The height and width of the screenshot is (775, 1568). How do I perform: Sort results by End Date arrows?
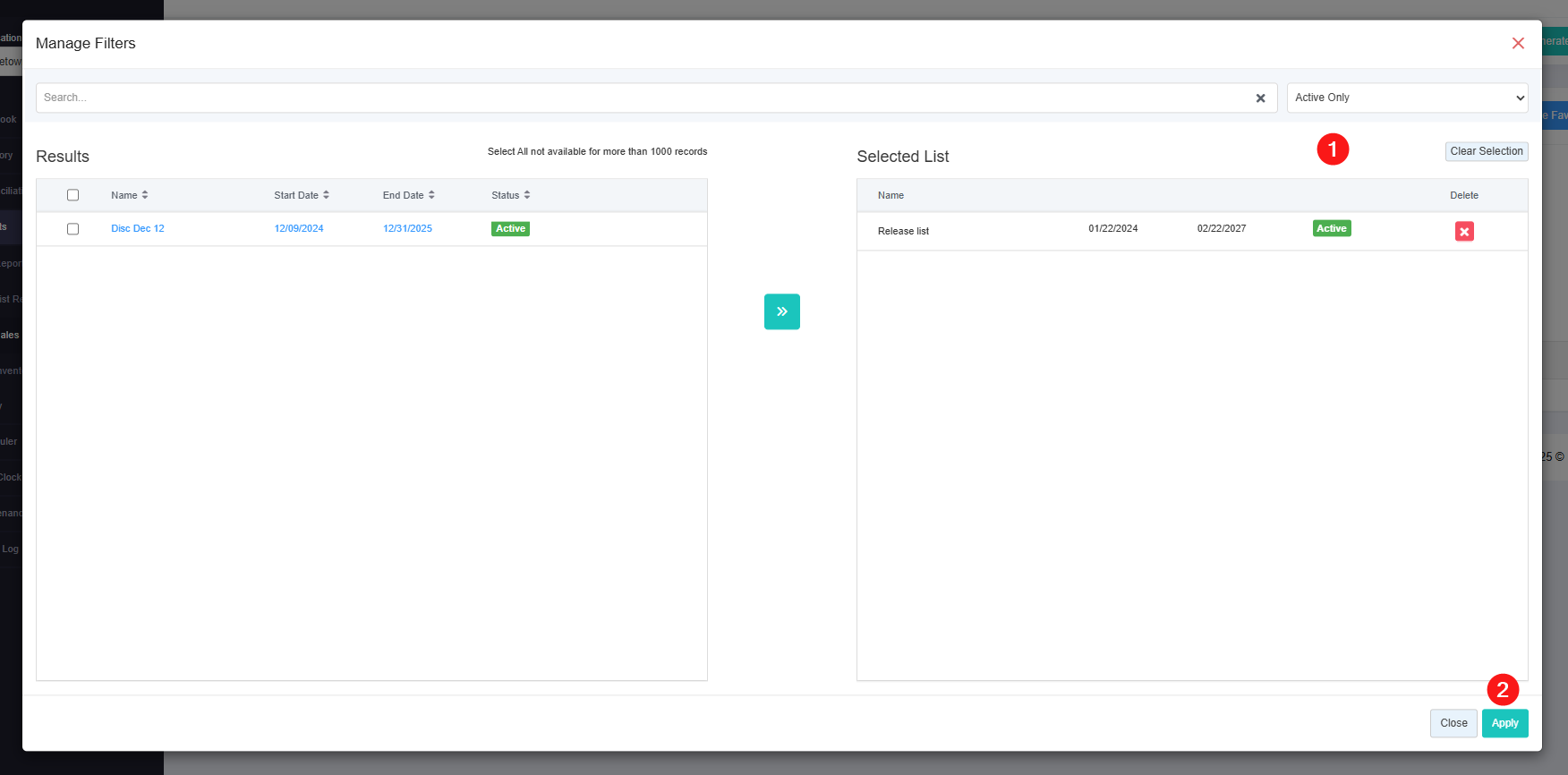tap(431, 195)
